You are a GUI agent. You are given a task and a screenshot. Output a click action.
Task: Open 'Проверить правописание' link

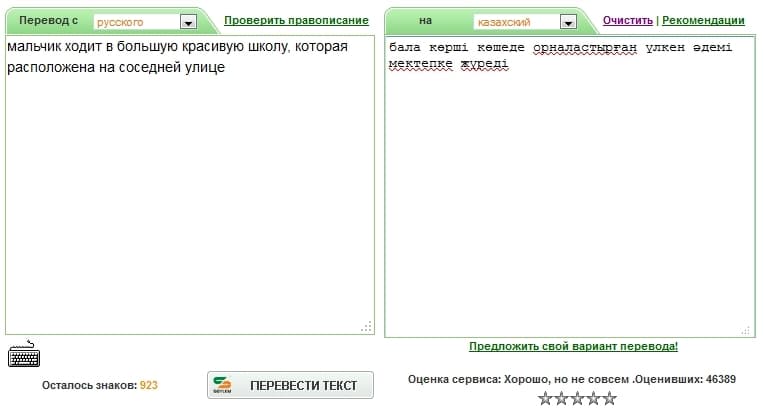296,20
